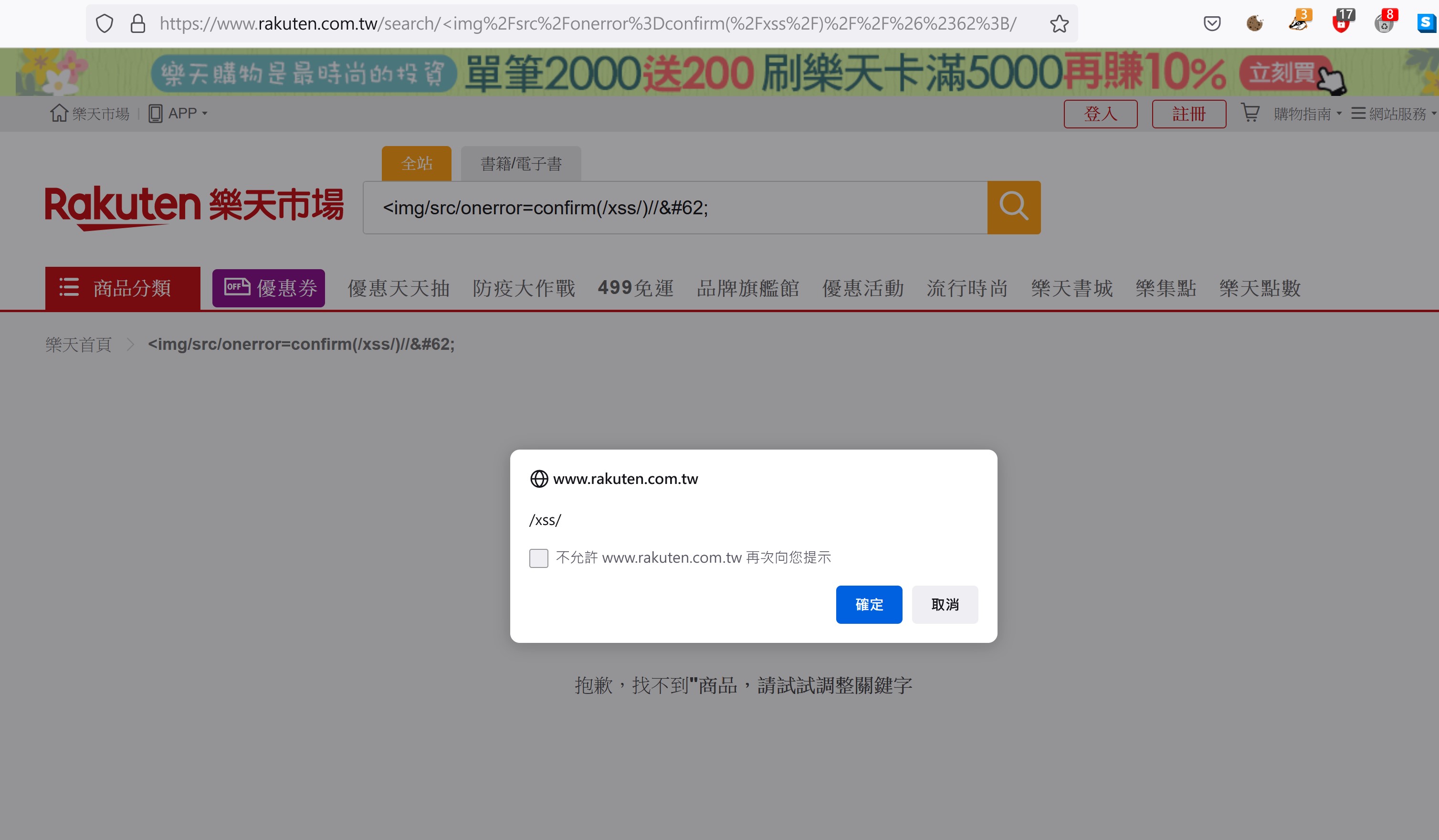Open the cookie extension icon
The width and height of the screenshot is (1439, 840).
pyautogui.click(x=1255, y=23)
